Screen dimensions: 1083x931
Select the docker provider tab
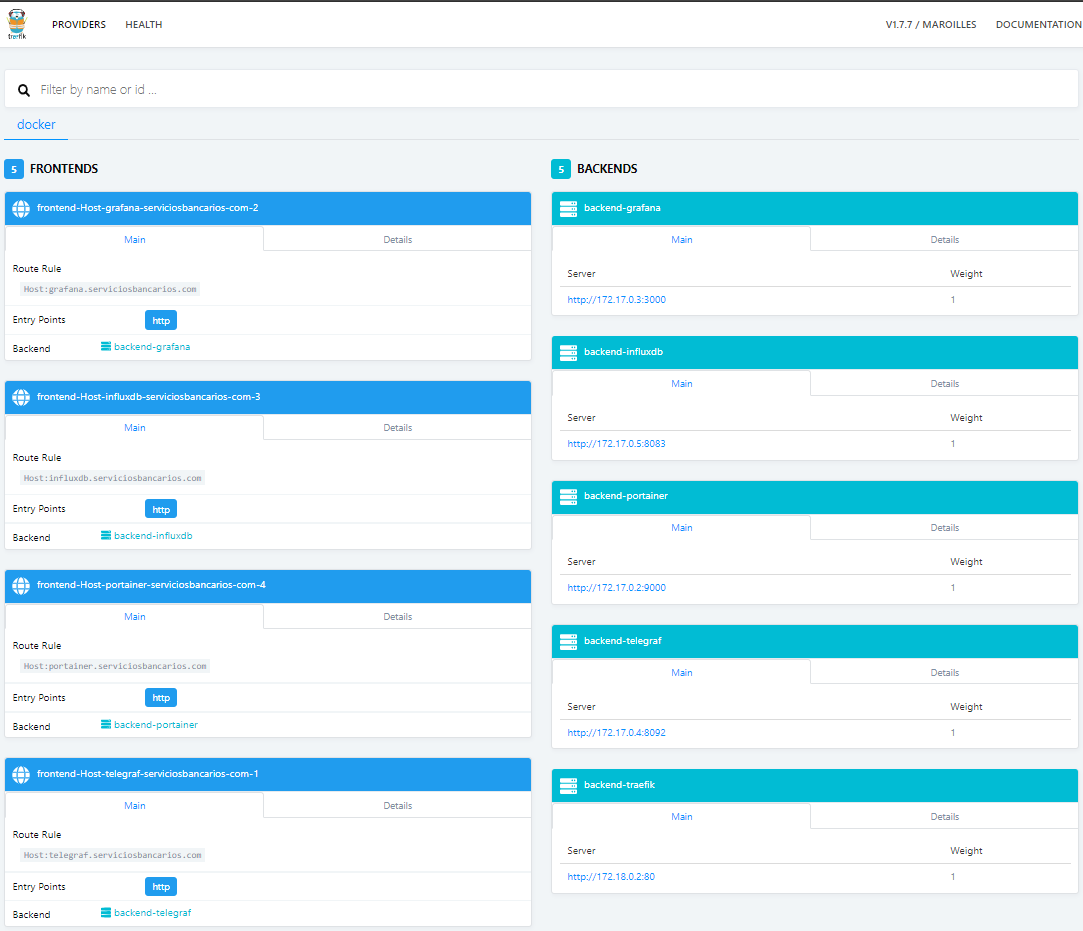pyautogui.click(x=36, y=125)
